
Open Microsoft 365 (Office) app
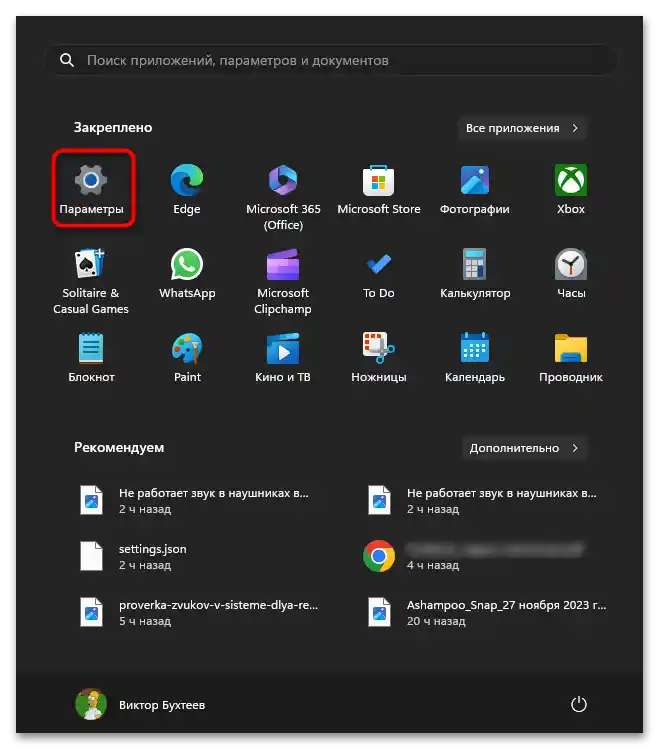click(x=283, y=197)
